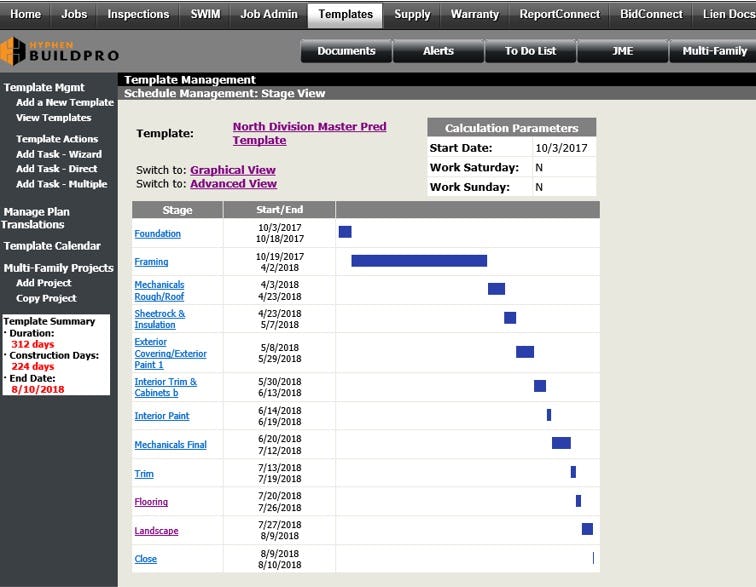756x587 pixels.
Task: Click the Start Date value 10/3/2017
Action: [x=561, y=148]
